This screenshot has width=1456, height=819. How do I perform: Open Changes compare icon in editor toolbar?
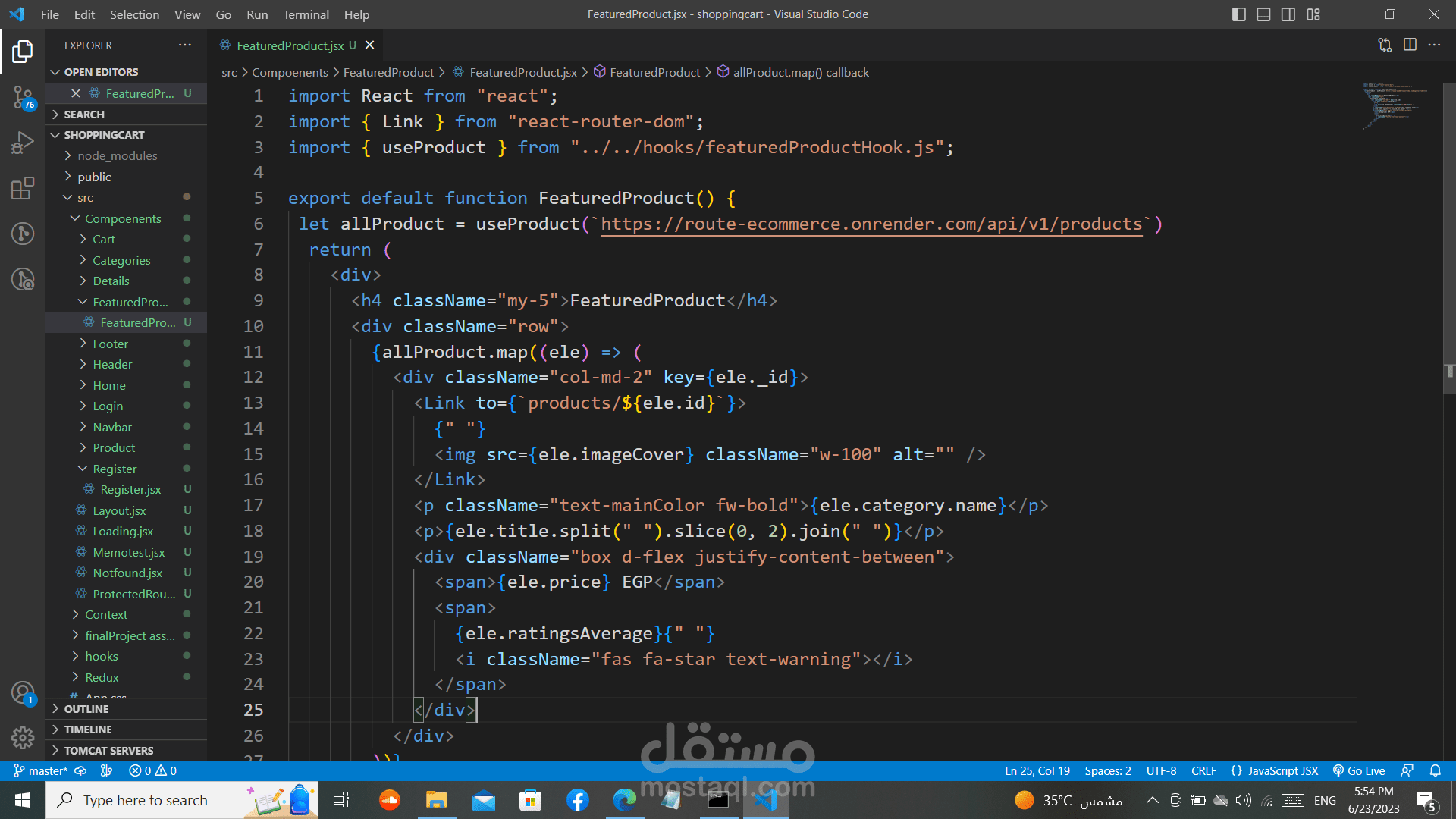pos(1385,45)
